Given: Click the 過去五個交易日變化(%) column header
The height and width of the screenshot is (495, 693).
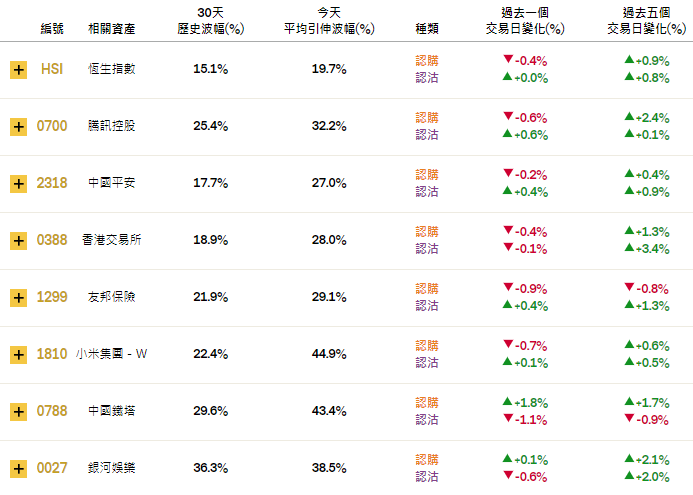Looking at the screenshot, I should (x=647, y=21).
